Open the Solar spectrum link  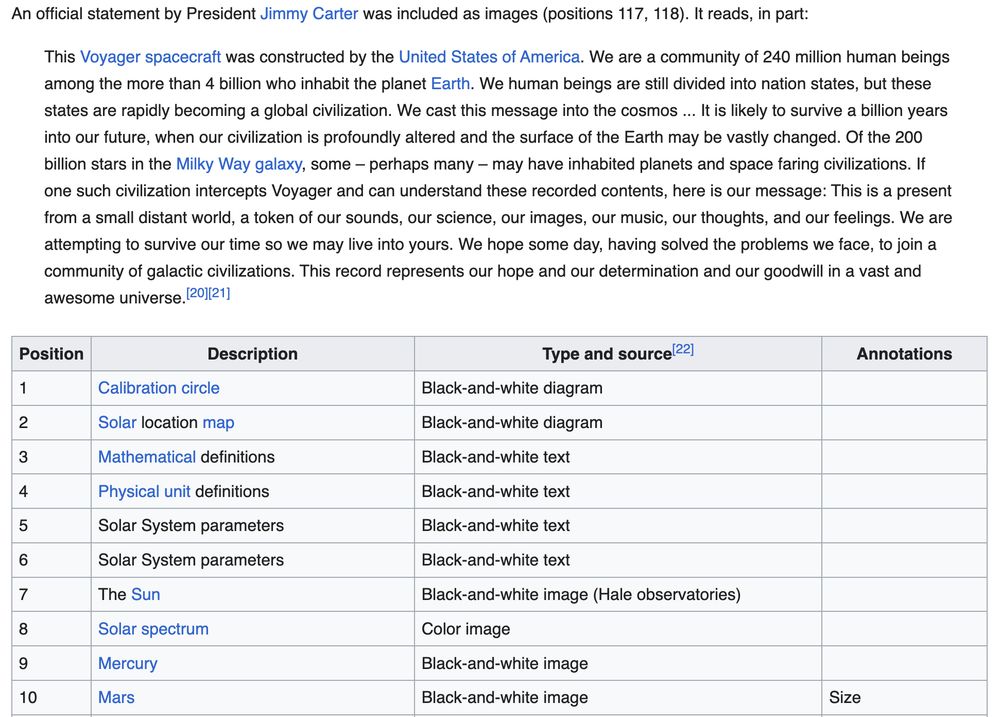click(x=153, y=629)
